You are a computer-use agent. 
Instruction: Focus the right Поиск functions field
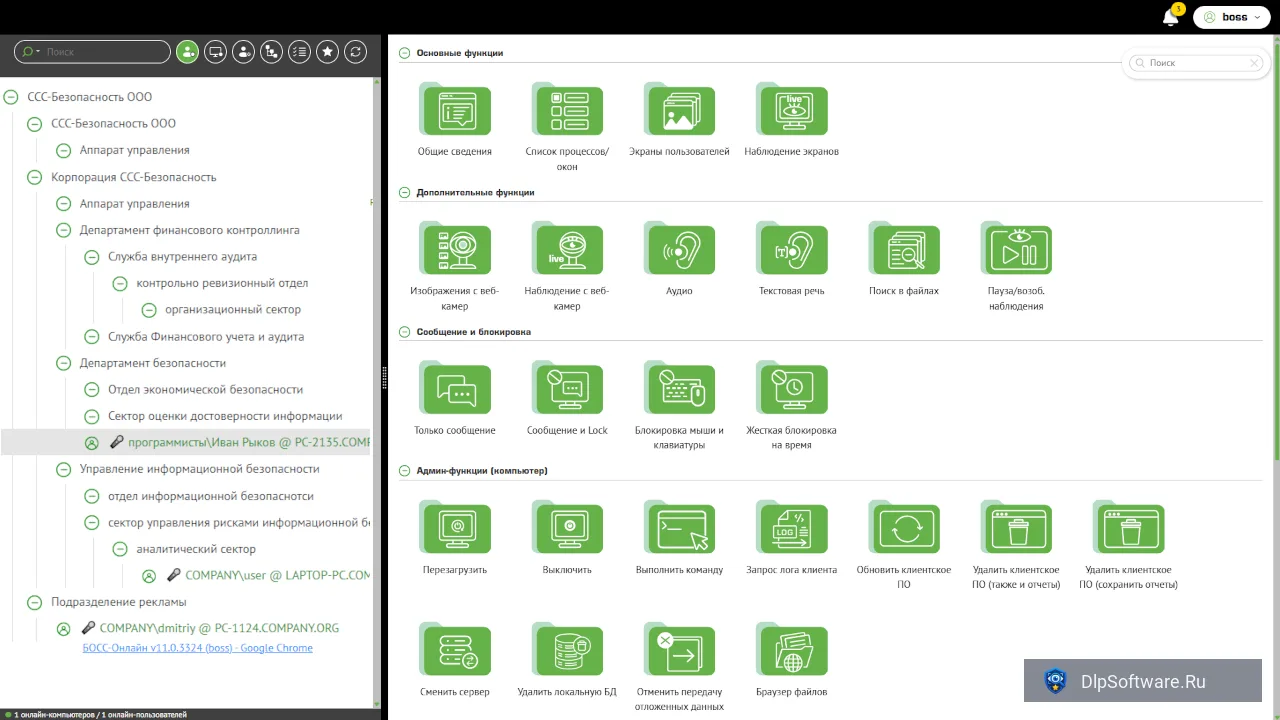(x=1195, y=63)
